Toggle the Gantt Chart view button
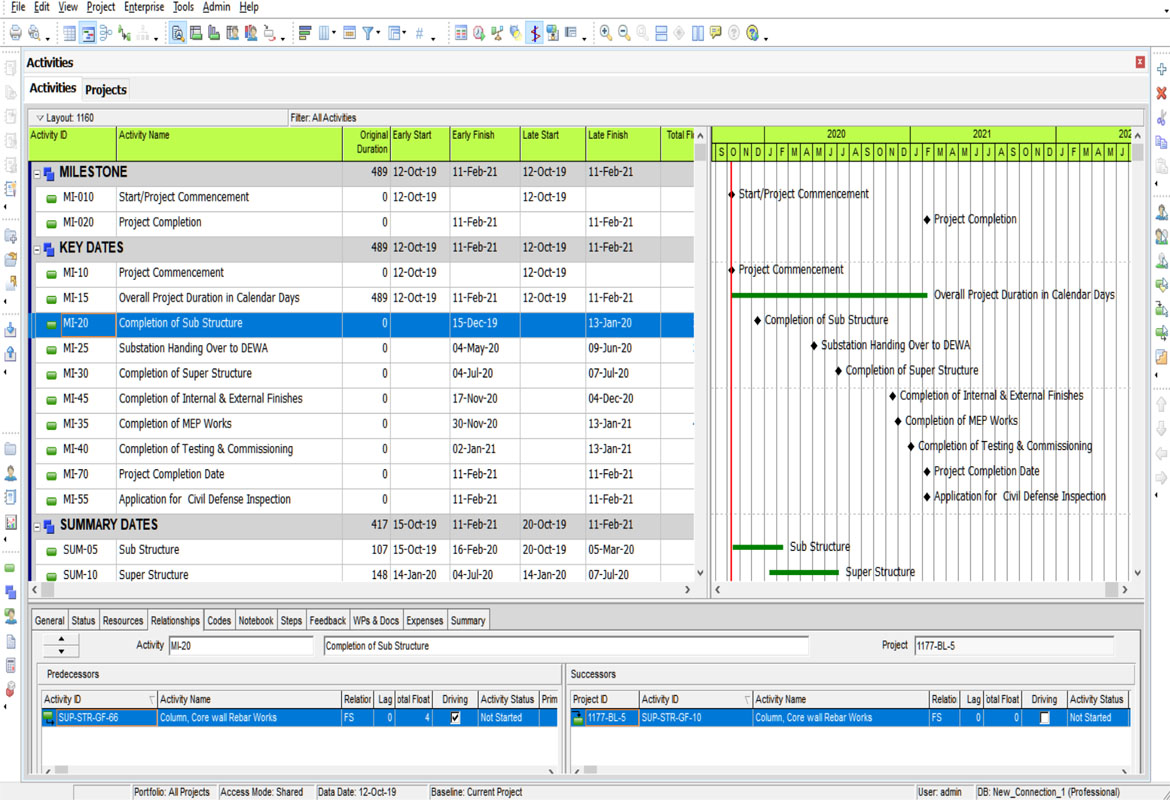This screenshot has height=800, width=1170. tap(87, 33)
